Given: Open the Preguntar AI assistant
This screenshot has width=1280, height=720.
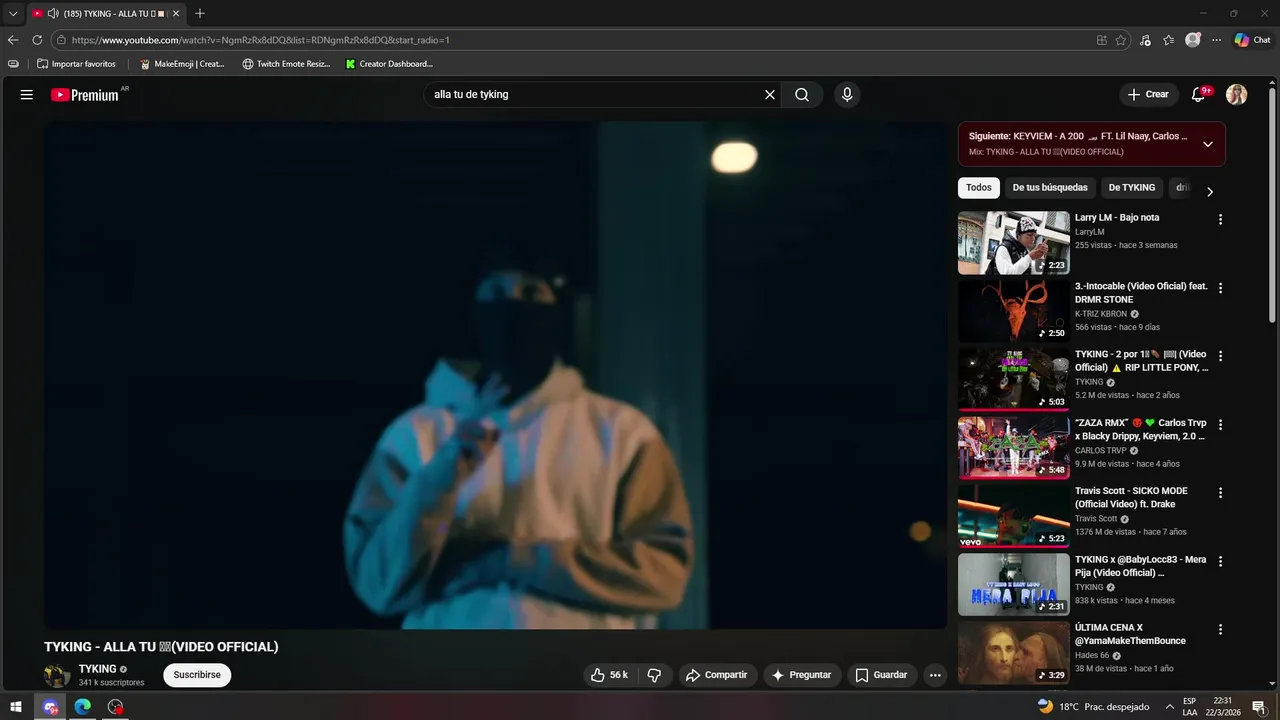Looking at the screenshot, I should click(x=803, y=675).
